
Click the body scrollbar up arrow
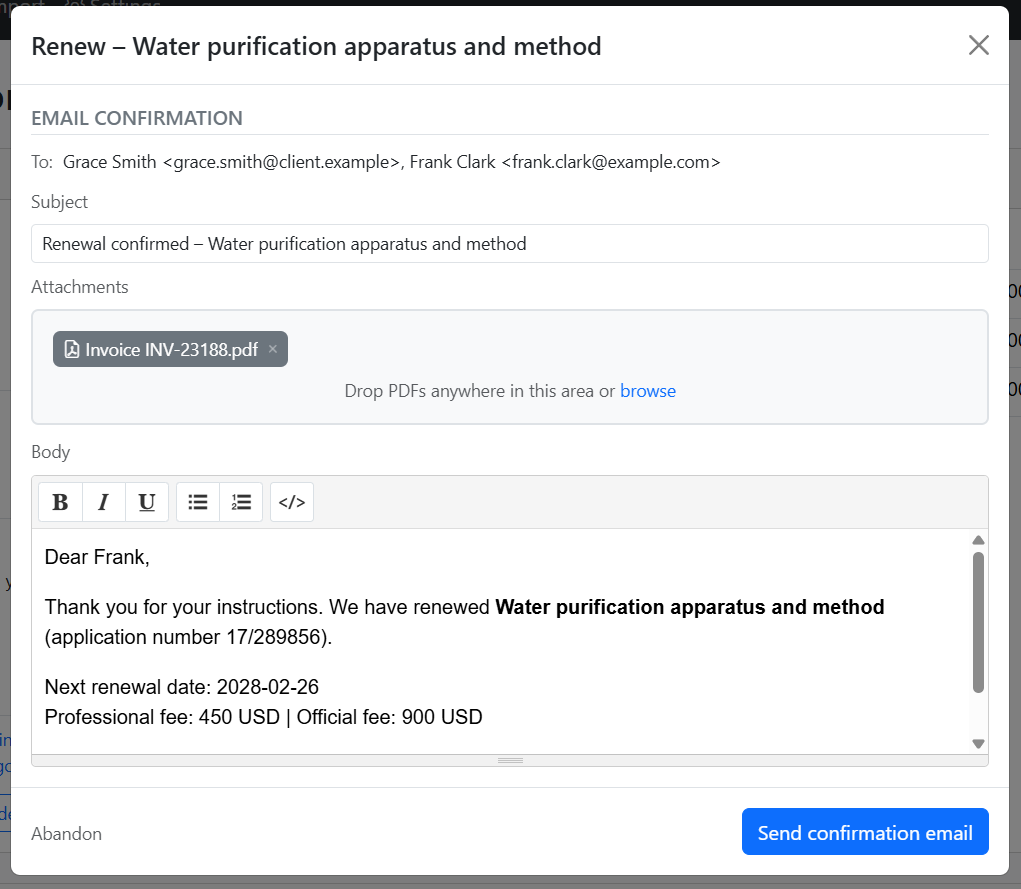point(978,540)
